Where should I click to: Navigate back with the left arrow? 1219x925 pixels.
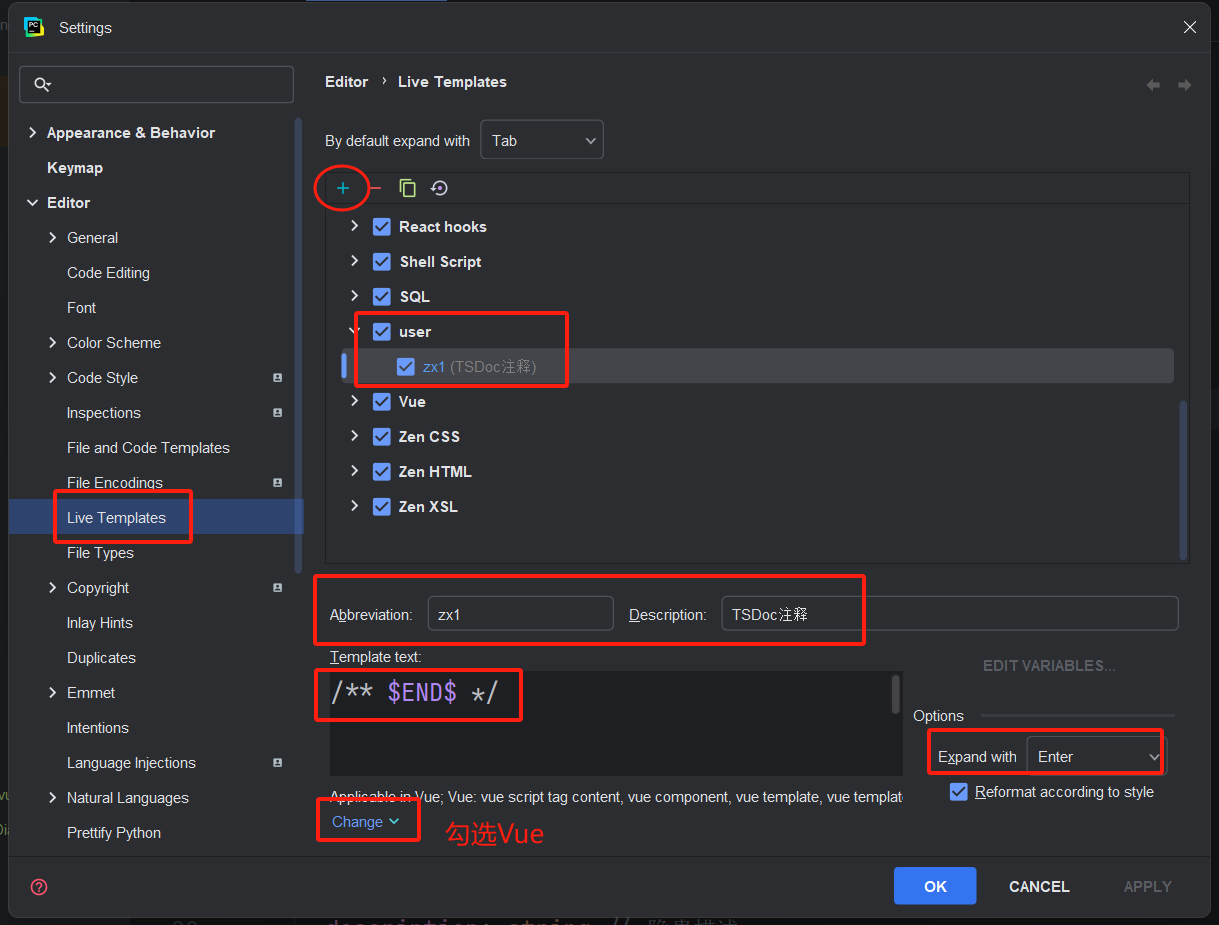click(x=1153, y=86)
